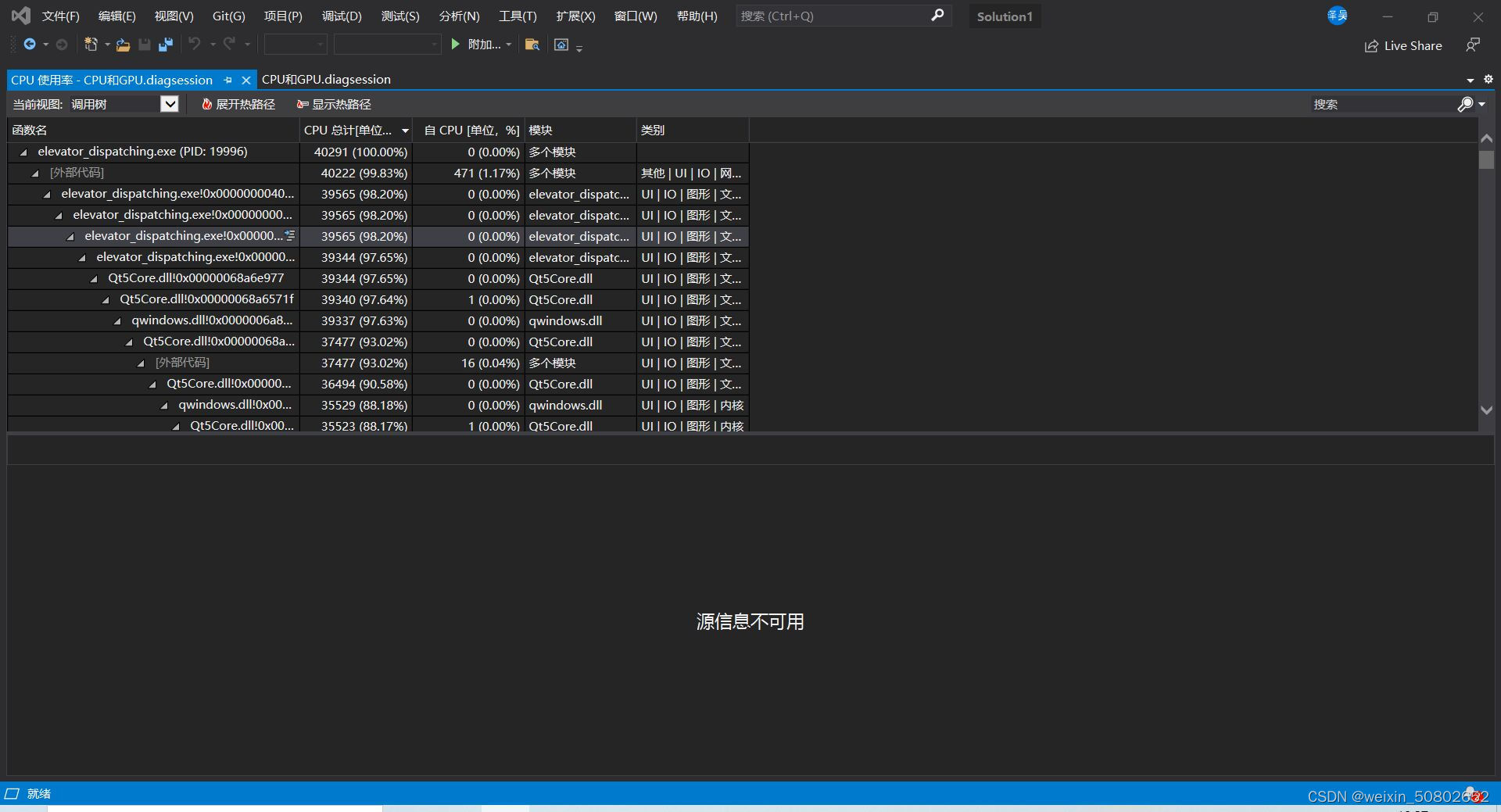Open the 调试(D) menu
The width and height of the screenshot is (1501, 812).
[x=342, y=16]
